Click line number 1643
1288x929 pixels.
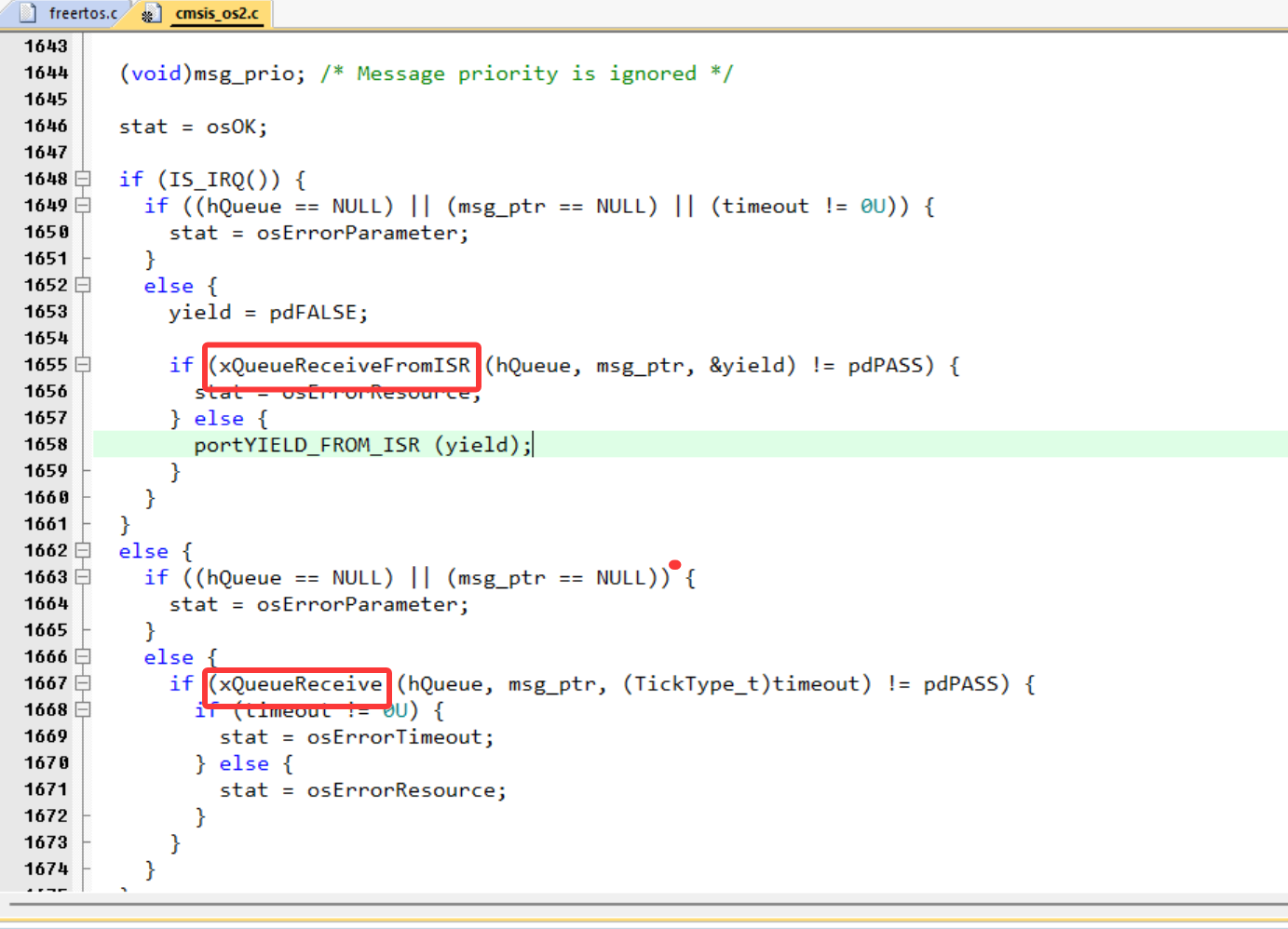[x=47, y=46]
